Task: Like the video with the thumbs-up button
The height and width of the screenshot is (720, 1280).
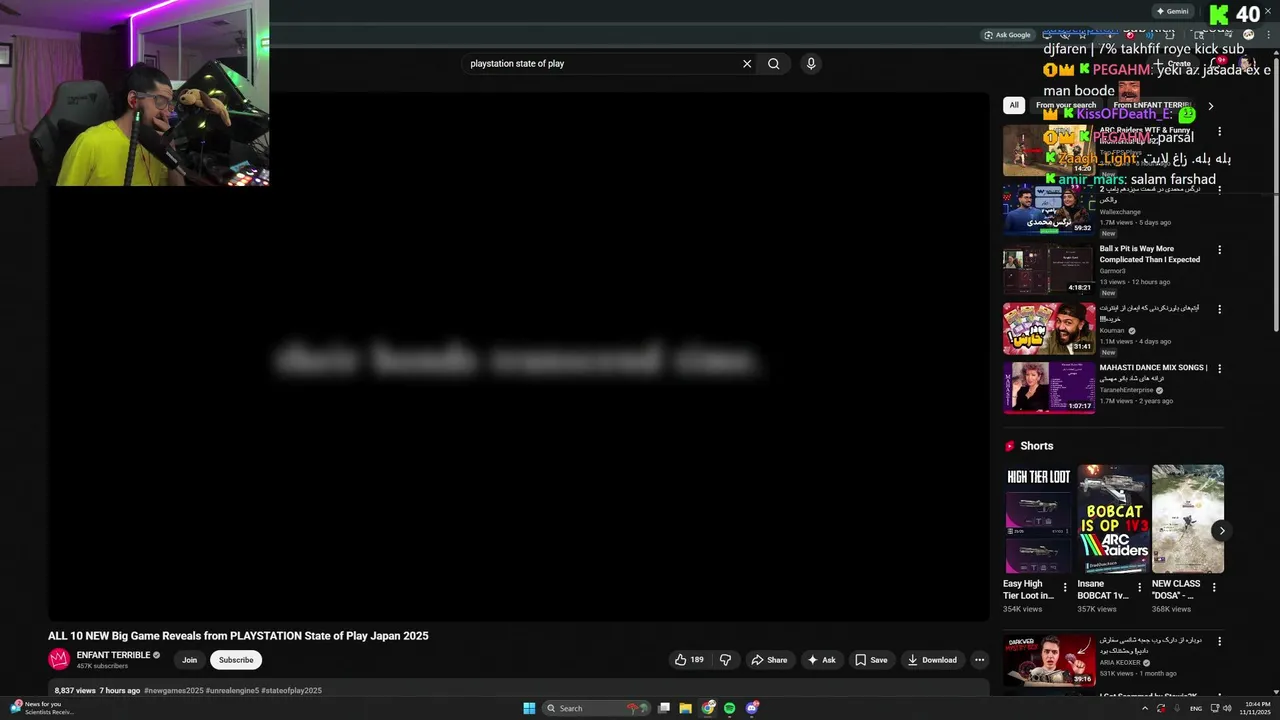Action: (689, 660)
